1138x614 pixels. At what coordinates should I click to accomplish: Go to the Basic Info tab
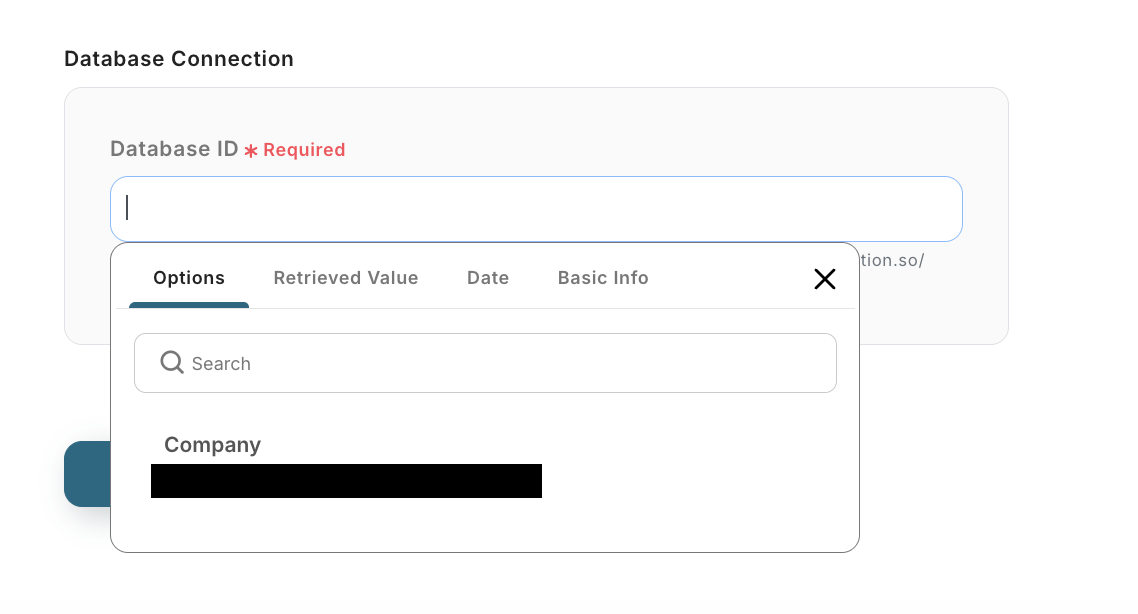coord(603,278)
